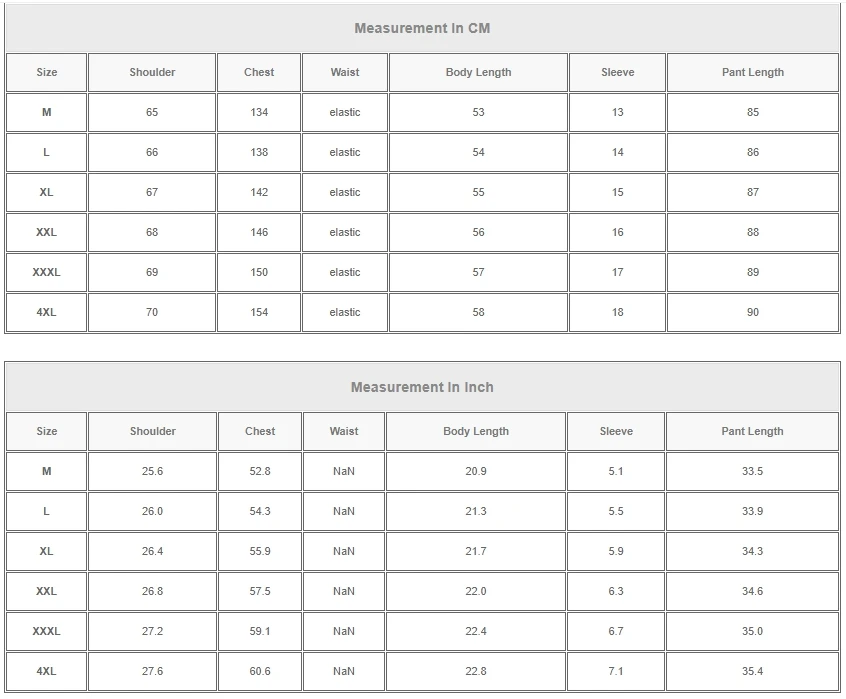Select the Shoulder header in the CM table
Viewport: 846px width, 699px height.
[152, 72]
